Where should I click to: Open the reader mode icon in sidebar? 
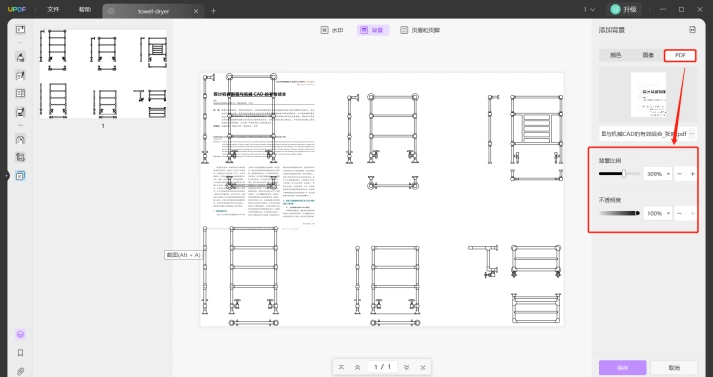pos(20,30)
